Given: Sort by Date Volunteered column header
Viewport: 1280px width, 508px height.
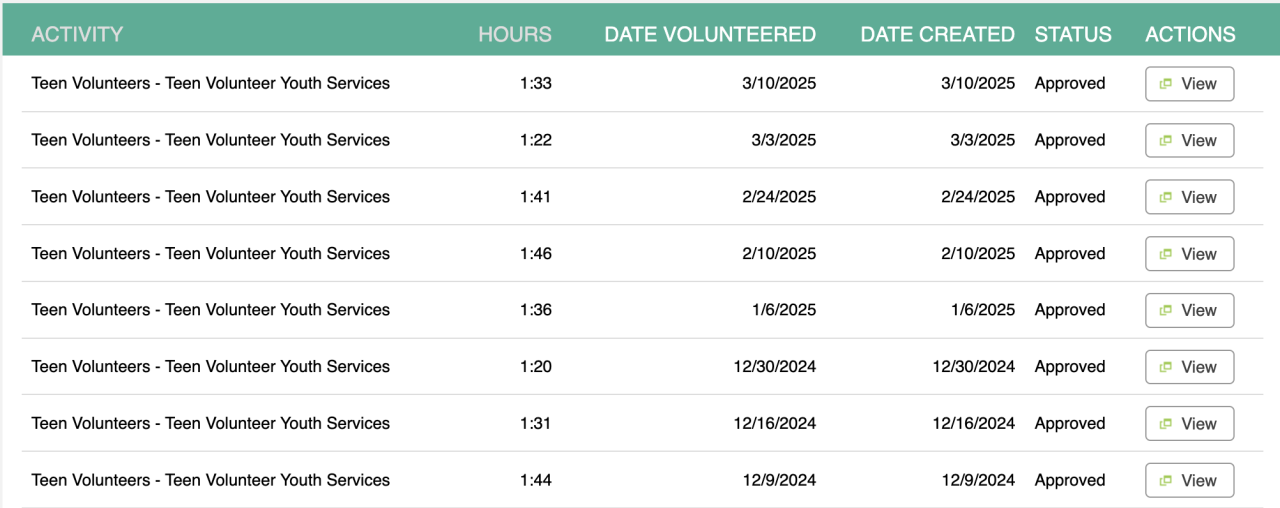Looking at the screenshot, I should tap(710, 34).
